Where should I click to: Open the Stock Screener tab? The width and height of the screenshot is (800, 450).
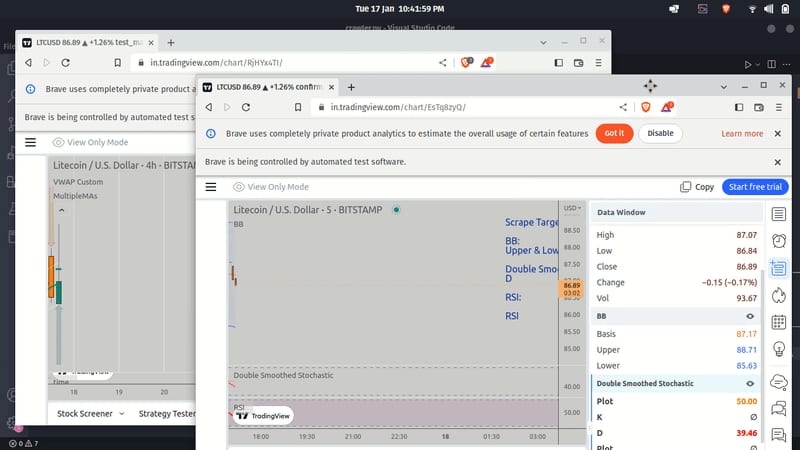click(x=85, y=414)
